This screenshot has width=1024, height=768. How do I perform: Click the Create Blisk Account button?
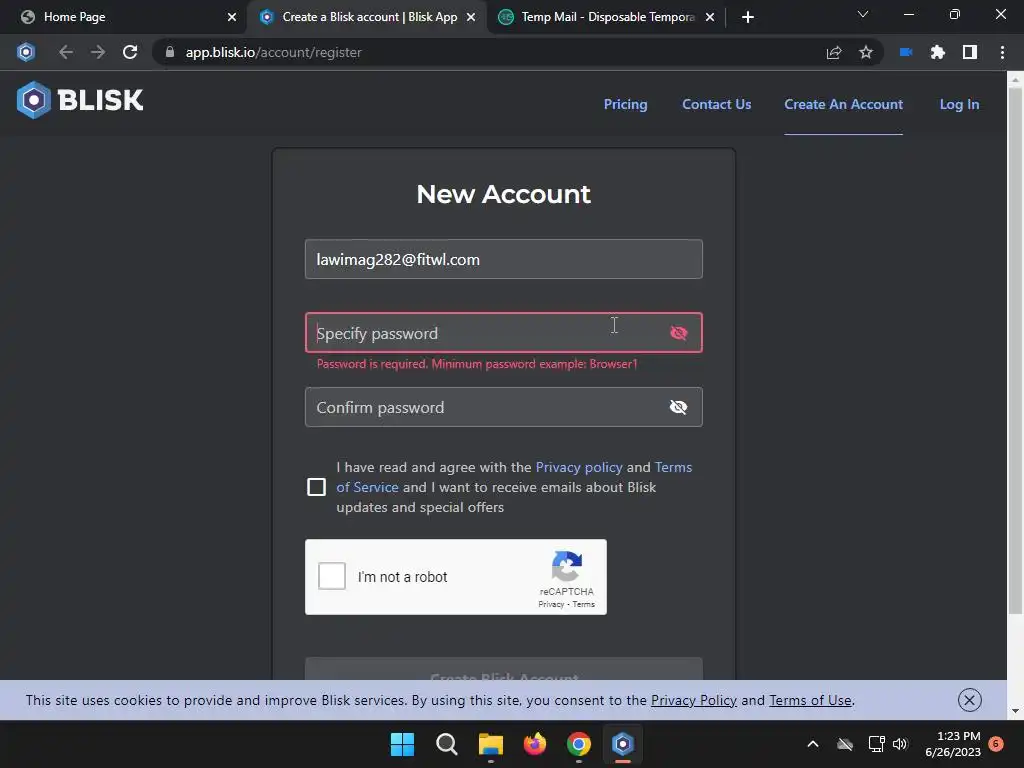(504, 669)
